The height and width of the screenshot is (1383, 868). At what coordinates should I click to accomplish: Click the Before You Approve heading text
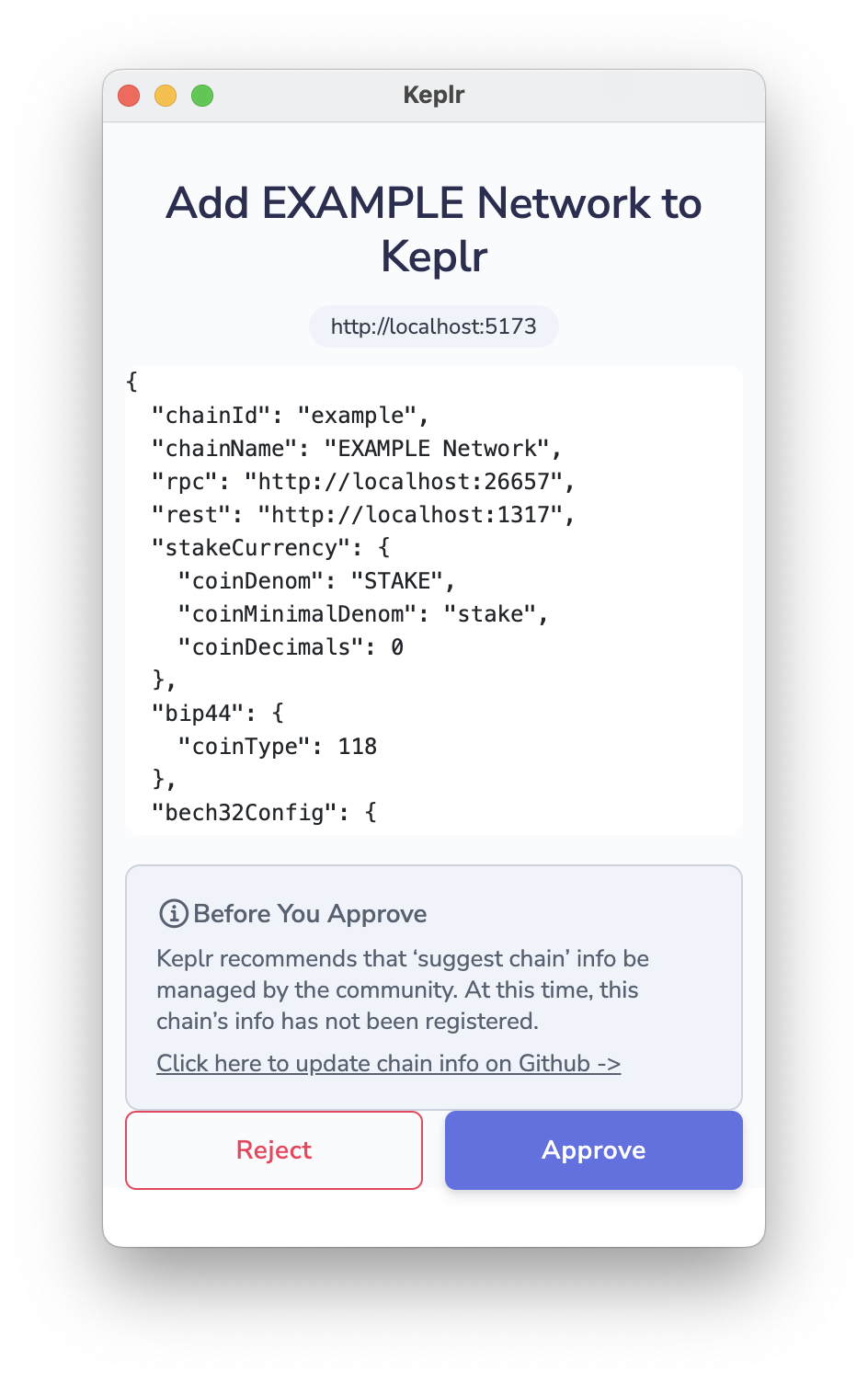(x=310, y=913)
